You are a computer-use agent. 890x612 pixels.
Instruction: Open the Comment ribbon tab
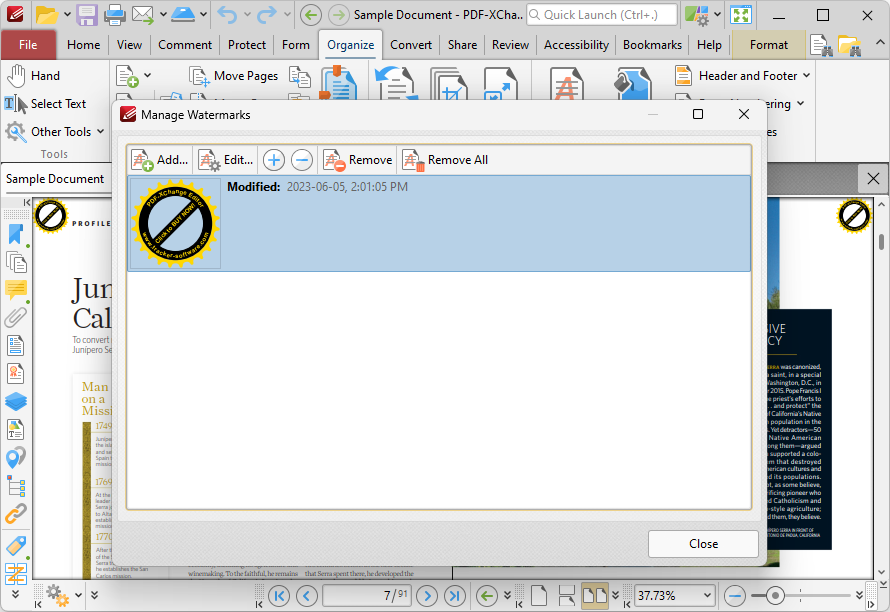pos(185,45)
